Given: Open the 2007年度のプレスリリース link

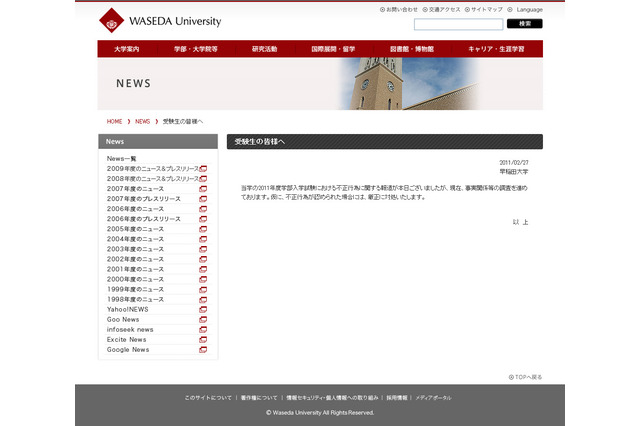Looking at the screenshot, I should [x=144, y=199].
